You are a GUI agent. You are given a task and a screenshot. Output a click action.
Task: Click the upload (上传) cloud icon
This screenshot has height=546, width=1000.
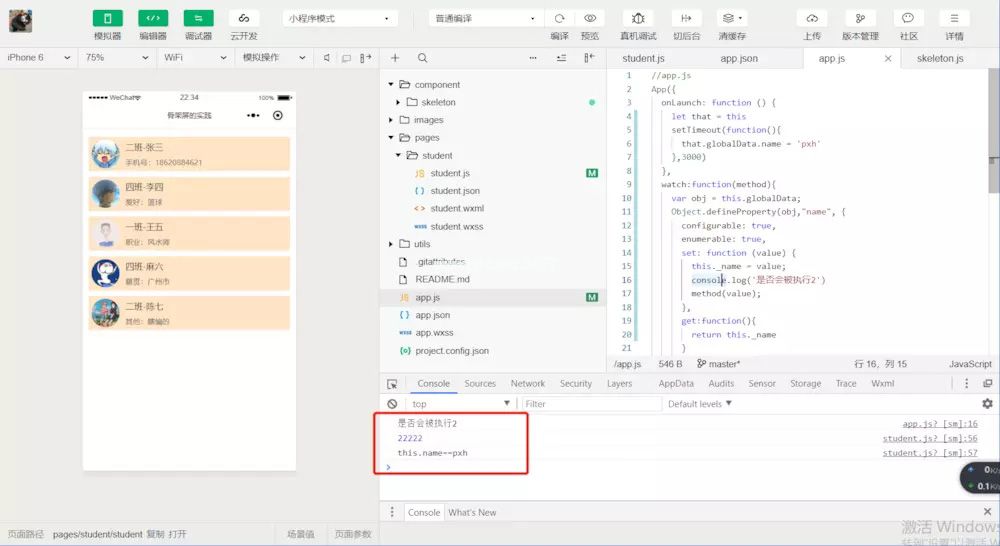[812, 19]
